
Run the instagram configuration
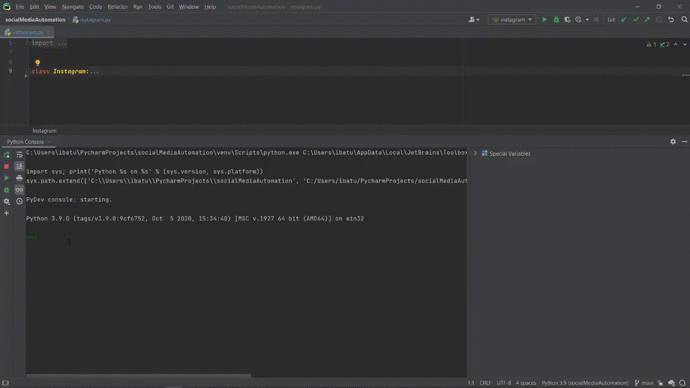tap(544, 19)
